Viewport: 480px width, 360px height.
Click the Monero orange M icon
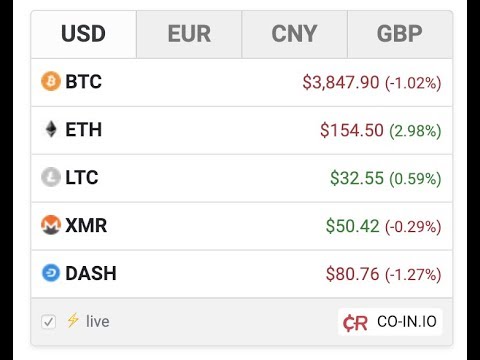(x=51, y=225)
